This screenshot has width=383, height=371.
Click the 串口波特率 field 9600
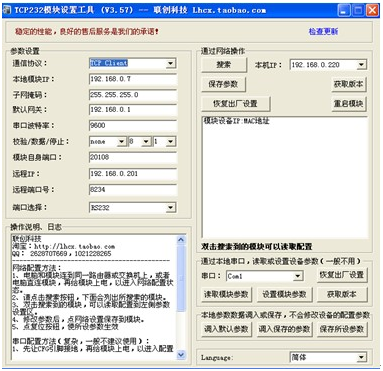coord(133,126)
